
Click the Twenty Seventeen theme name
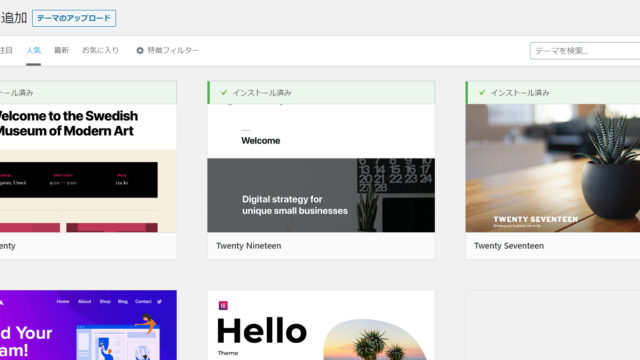click(x=509, y=246)
